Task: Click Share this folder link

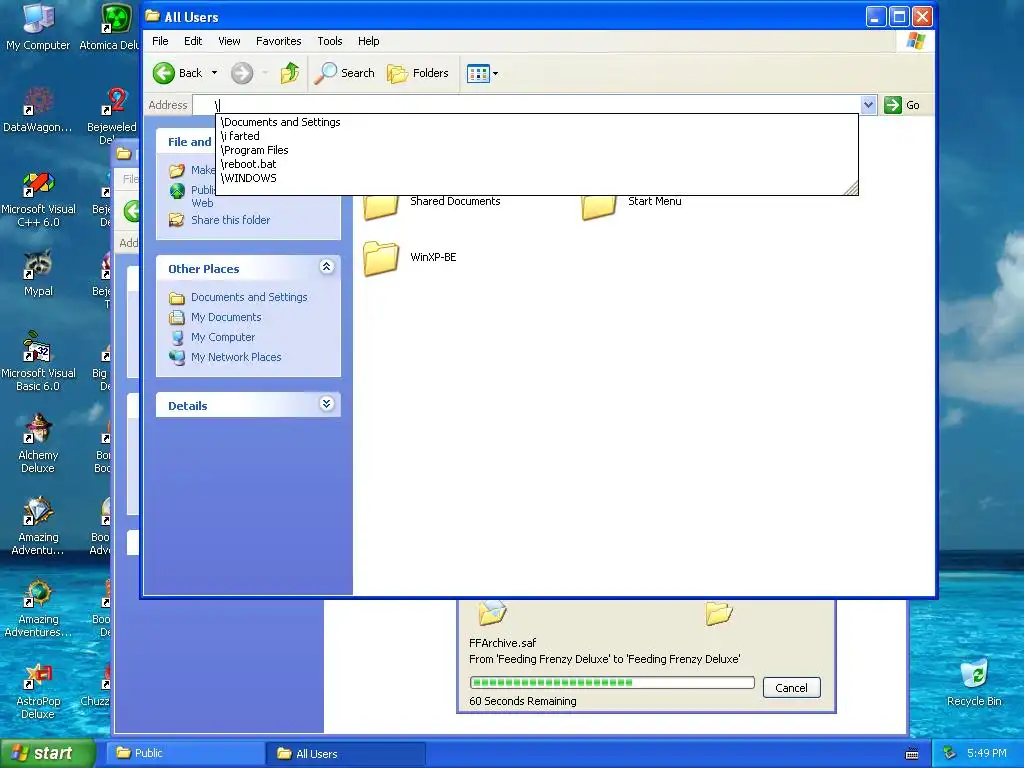Action: pyautogui.click(x=231, y=220)
